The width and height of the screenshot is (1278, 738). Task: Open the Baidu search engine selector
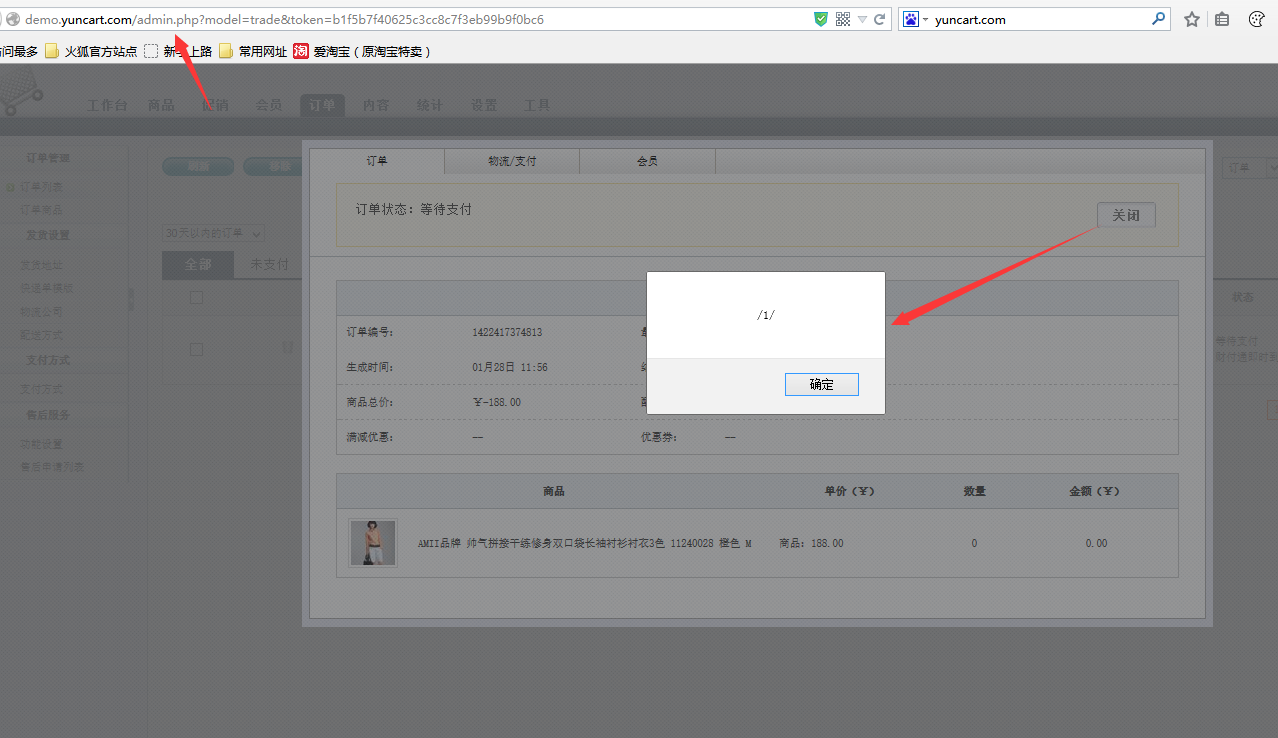916,19
